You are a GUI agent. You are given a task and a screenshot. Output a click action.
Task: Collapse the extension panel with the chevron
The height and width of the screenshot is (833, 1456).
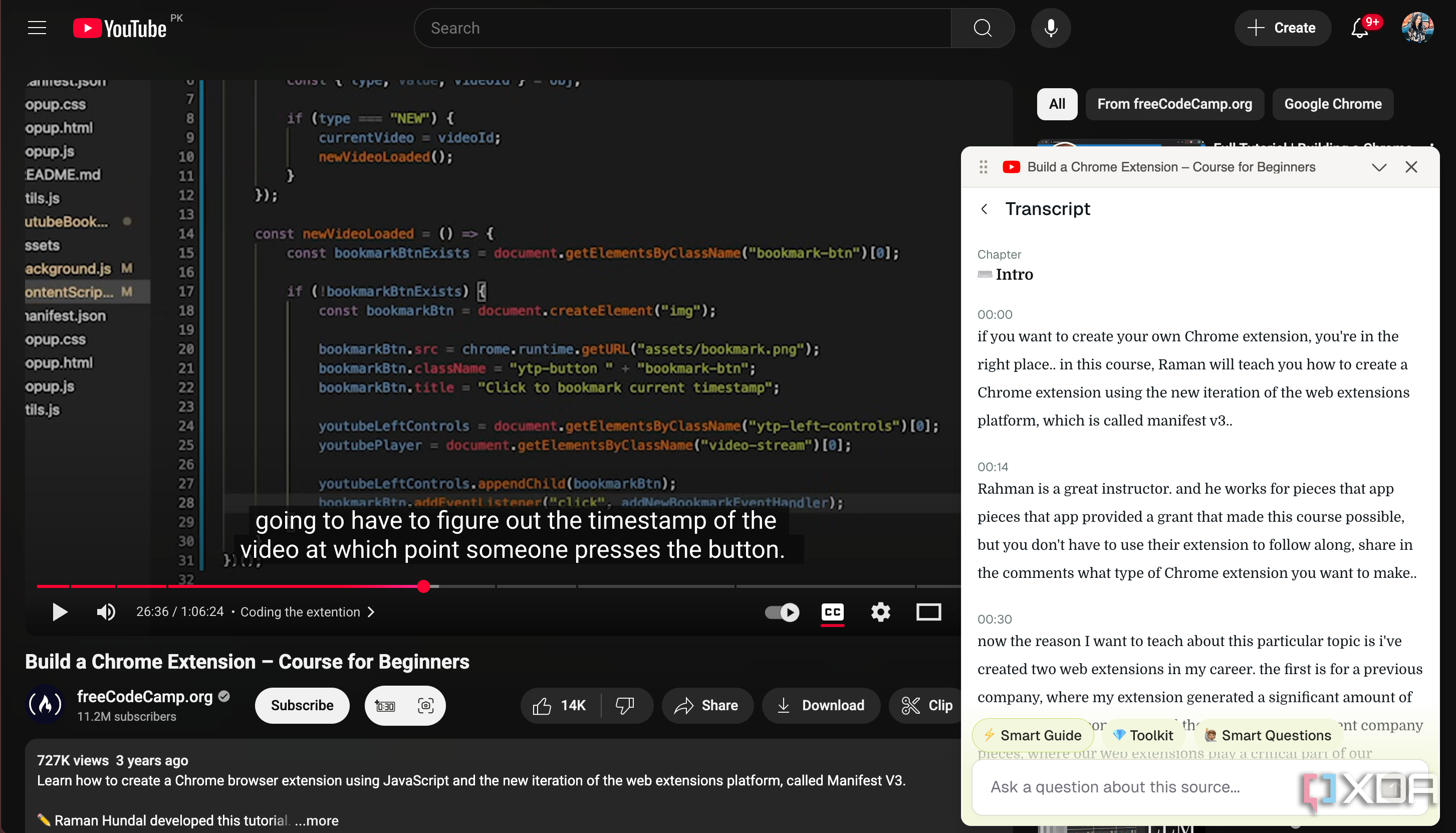(x=1379, y=167)
